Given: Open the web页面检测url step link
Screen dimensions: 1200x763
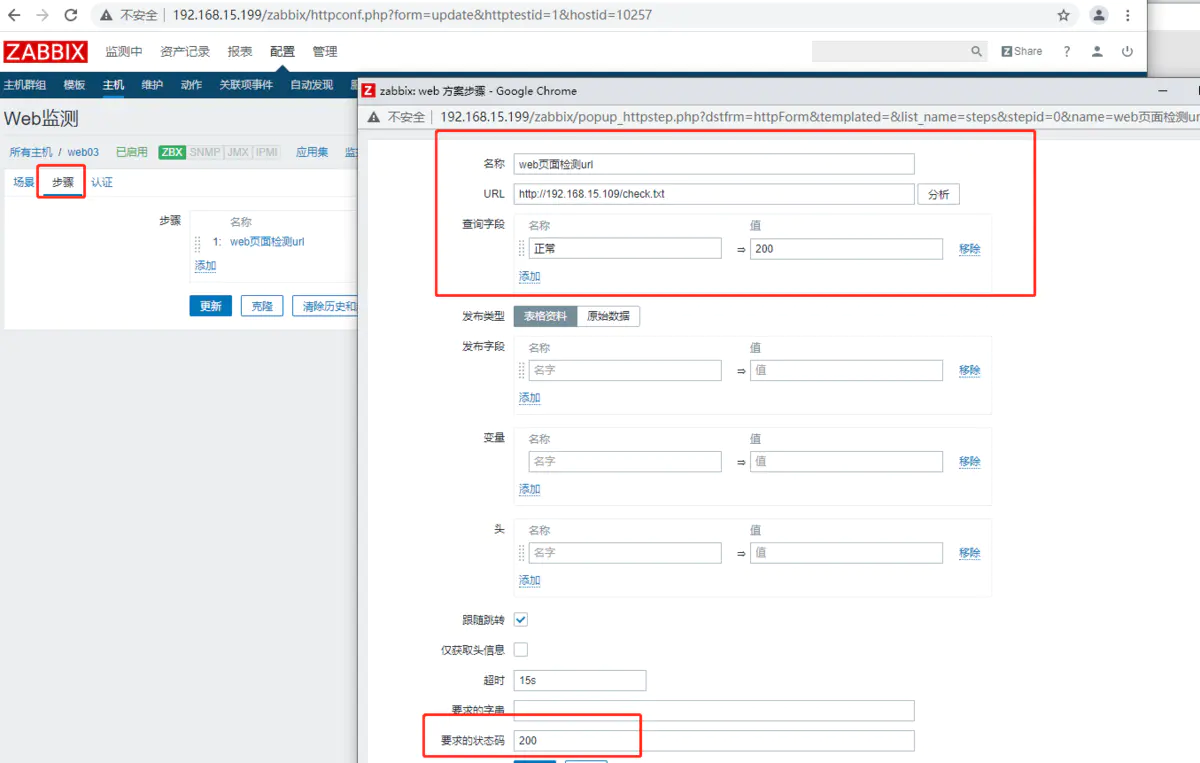Looking at the screenshot, I should click(267, 242).
